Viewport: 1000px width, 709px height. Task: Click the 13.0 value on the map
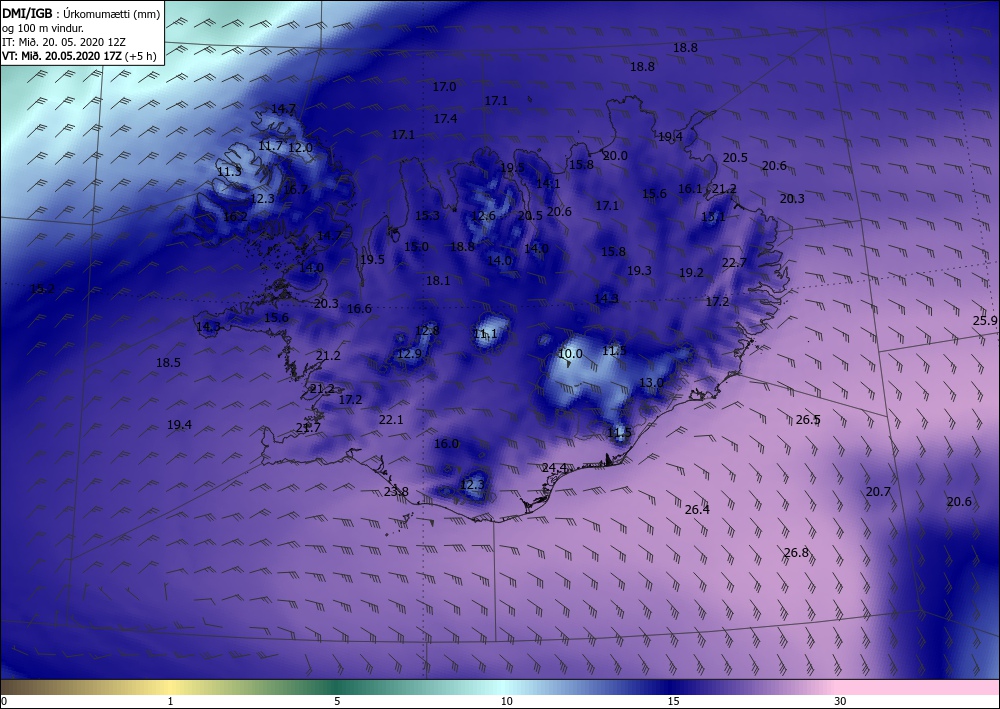[651, 383]
